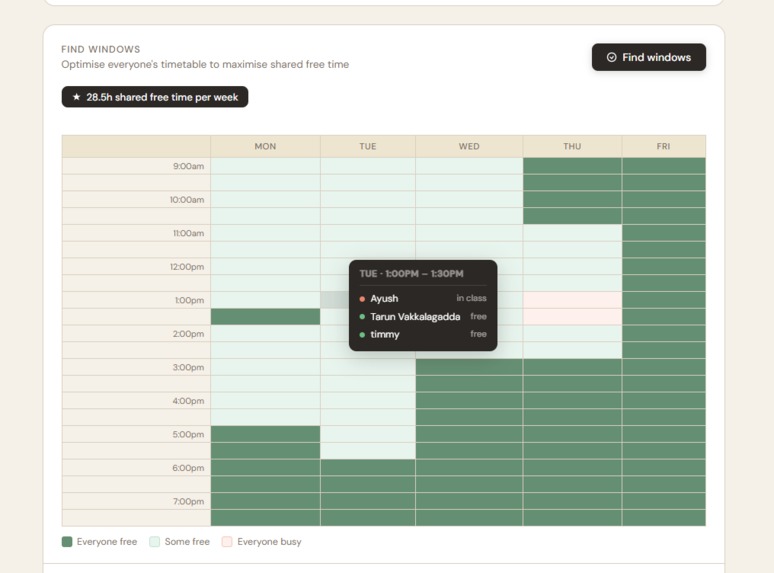Click the 4:00pm time label
Image resolution: width=774 pixels, height=573 pixels.
point(188,401)
